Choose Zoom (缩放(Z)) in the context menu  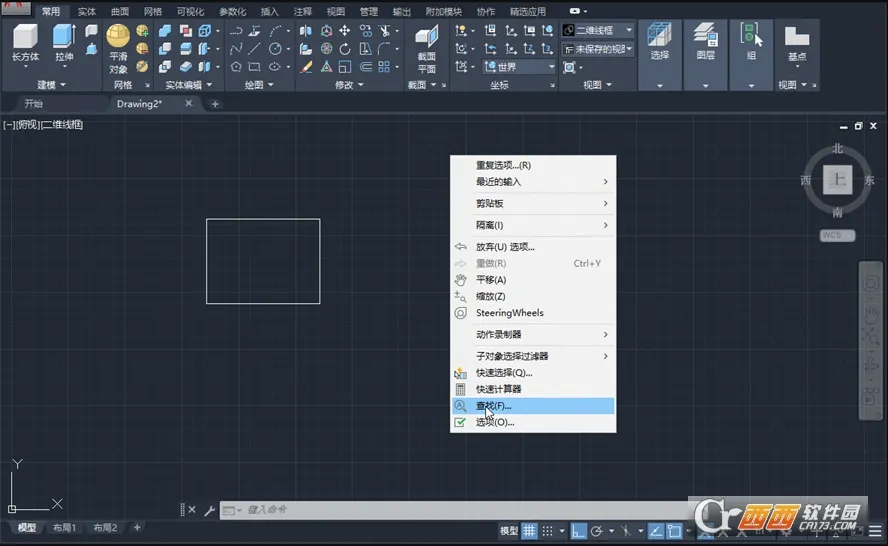coord(533,296)
